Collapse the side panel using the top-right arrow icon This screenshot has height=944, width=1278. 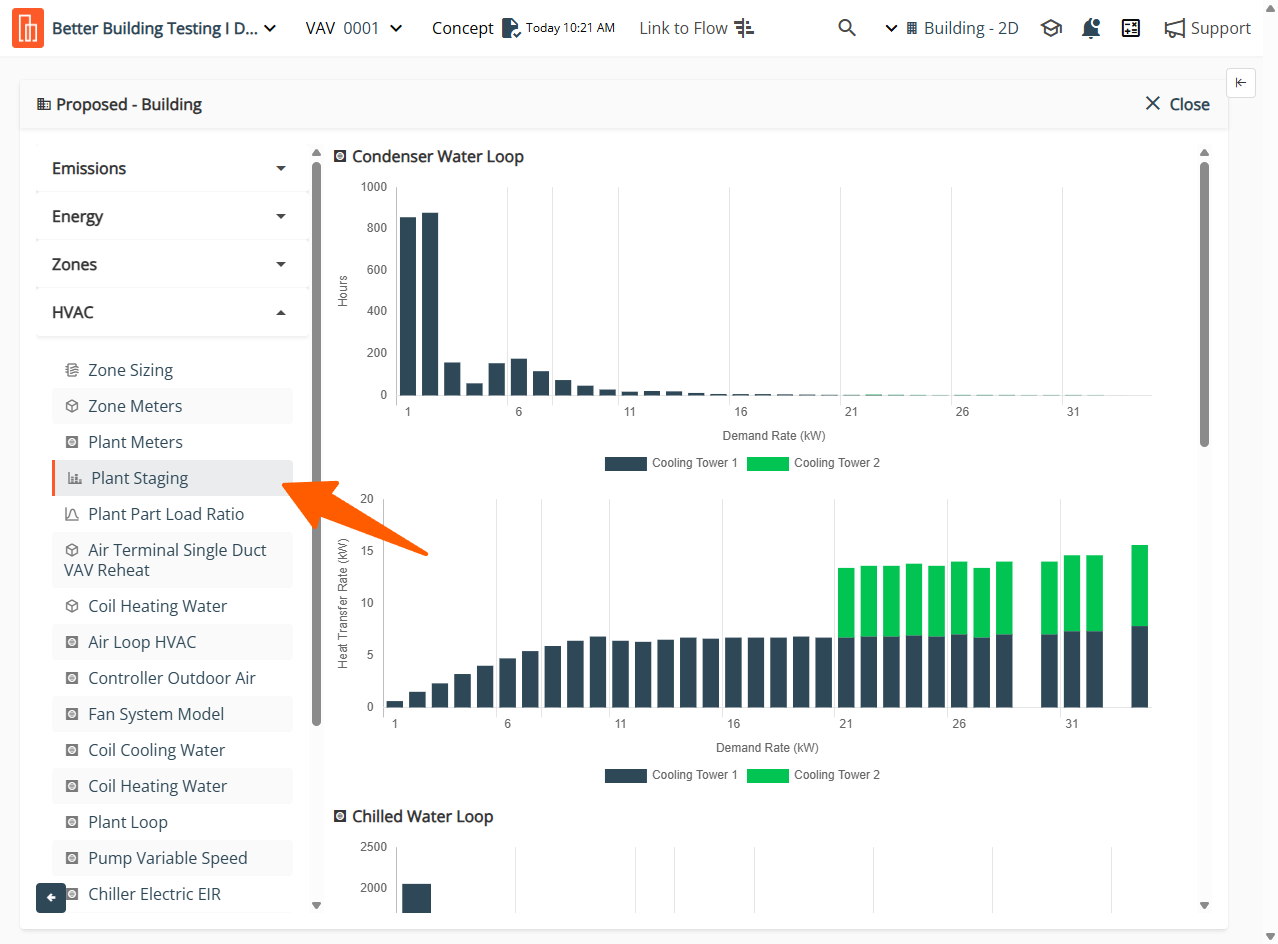1240,82
